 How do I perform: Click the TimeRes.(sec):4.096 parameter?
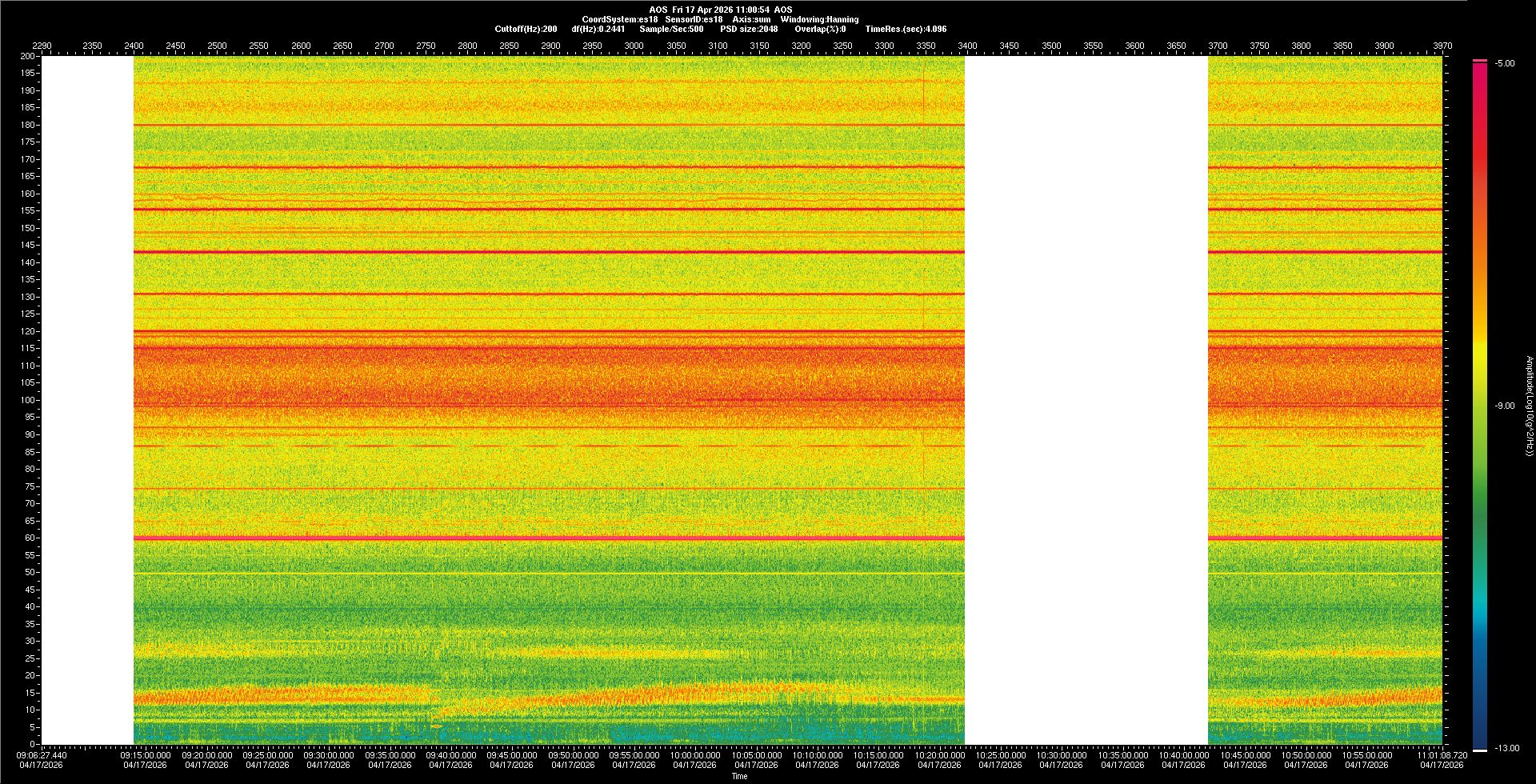[x=906, y=29]
